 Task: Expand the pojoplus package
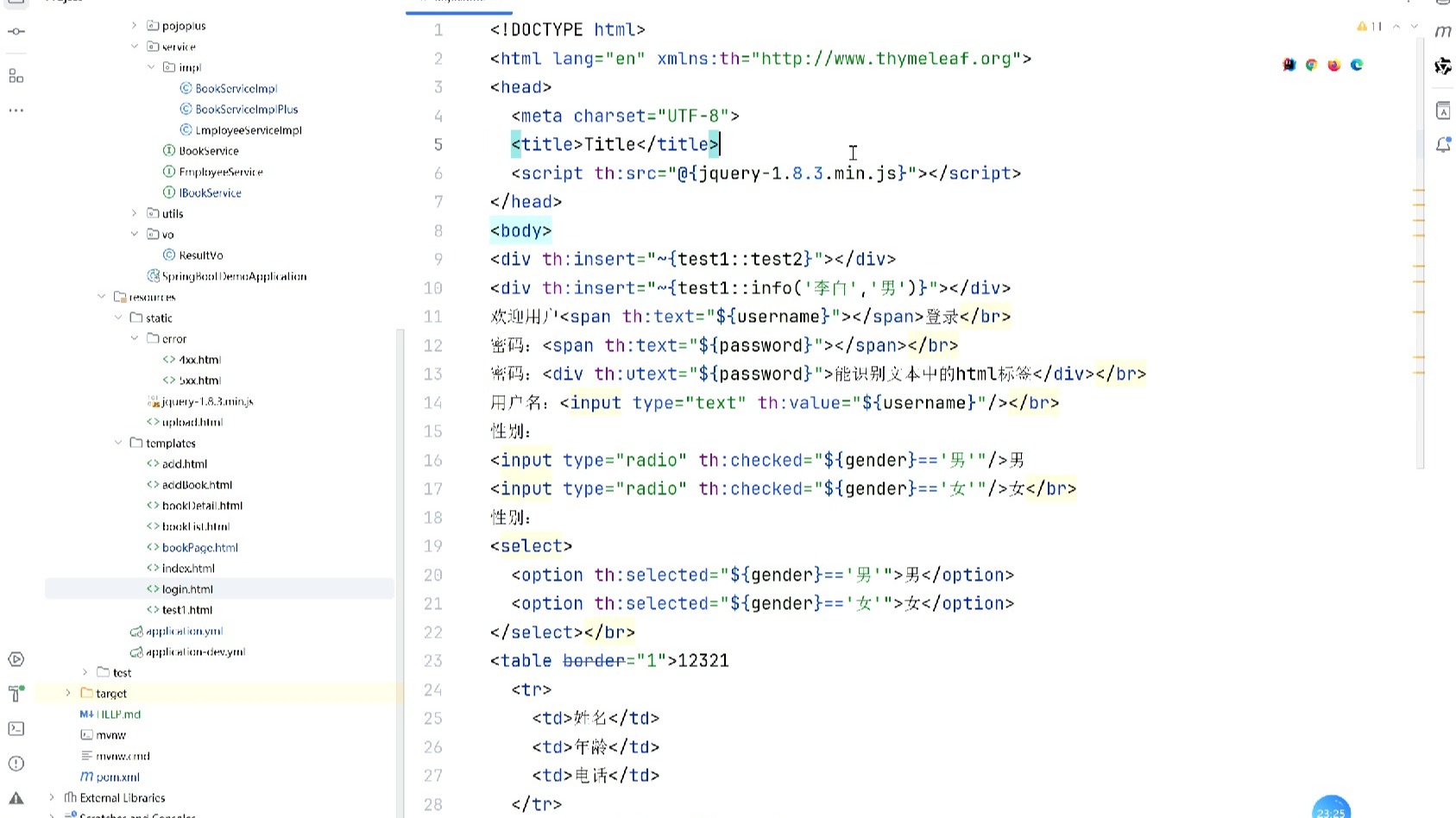click(x=135, y=26)
